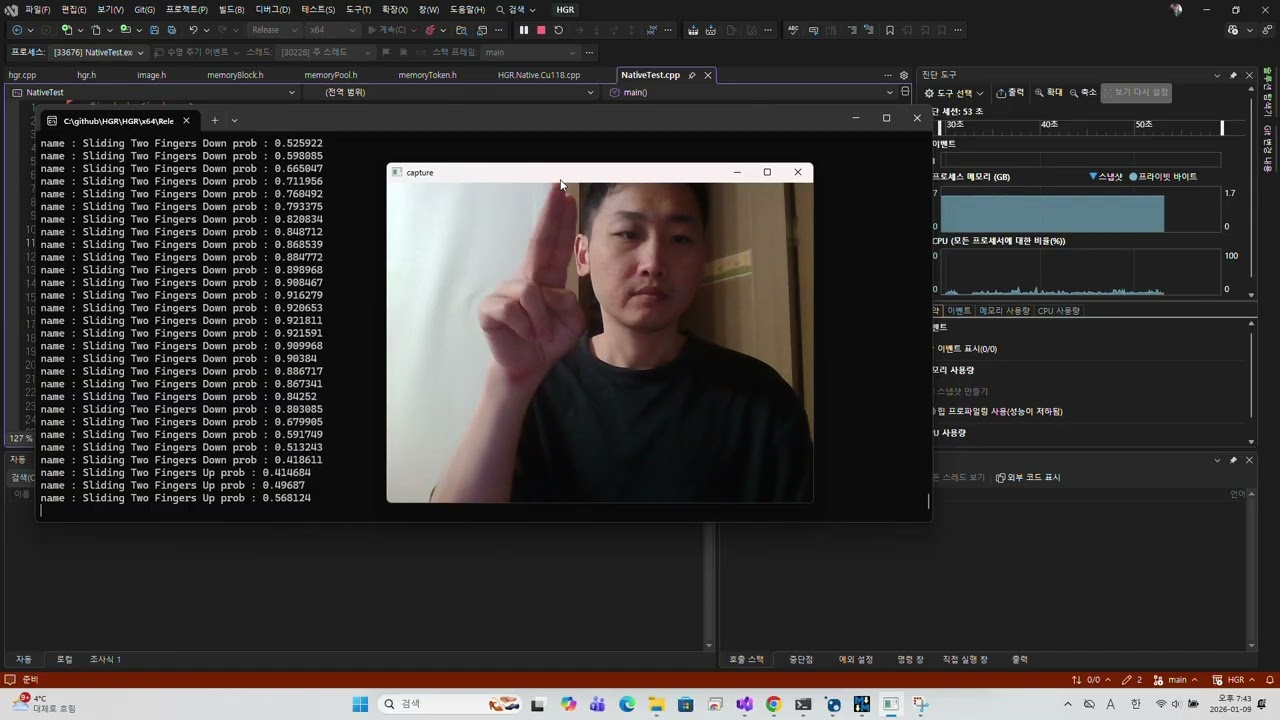Viewport: 1280px width, 720px height.
Task: Open the 도구 선택 gear menu
Action: [954, 93]
